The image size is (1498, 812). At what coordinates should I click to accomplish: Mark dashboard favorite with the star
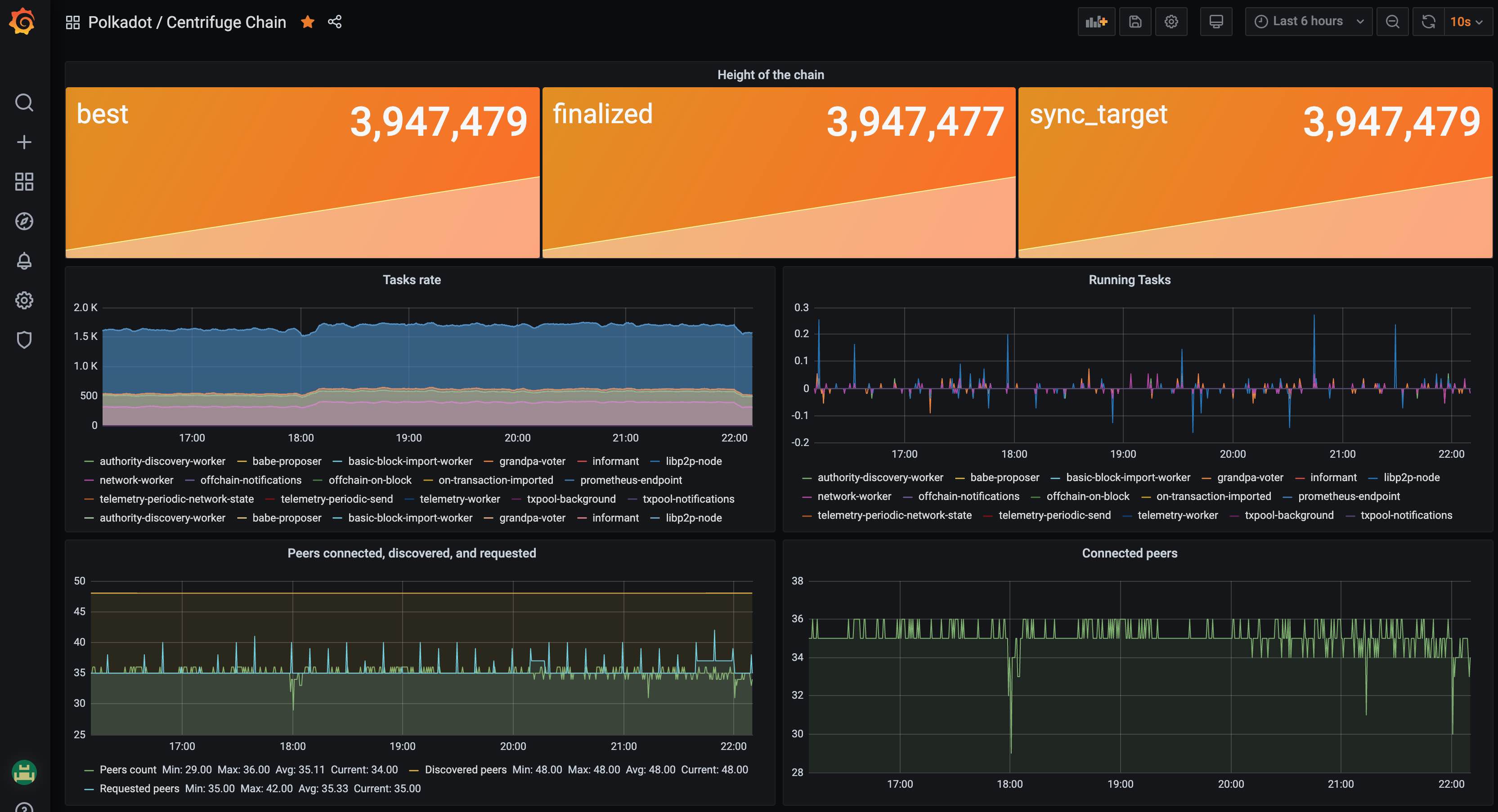pyautogui.click(x=308, y=22)
